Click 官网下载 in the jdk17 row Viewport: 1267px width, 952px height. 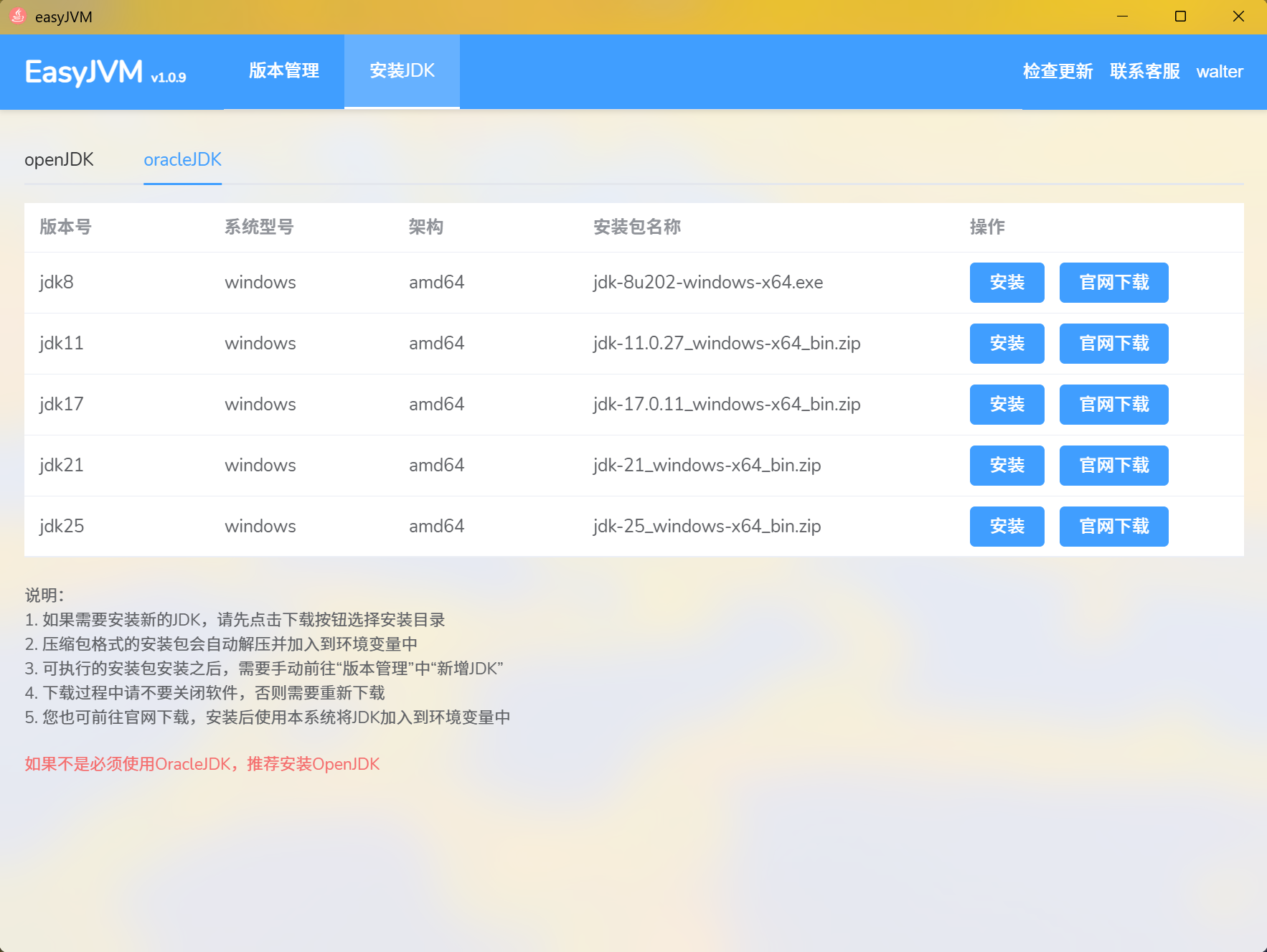click(1113, 405)
